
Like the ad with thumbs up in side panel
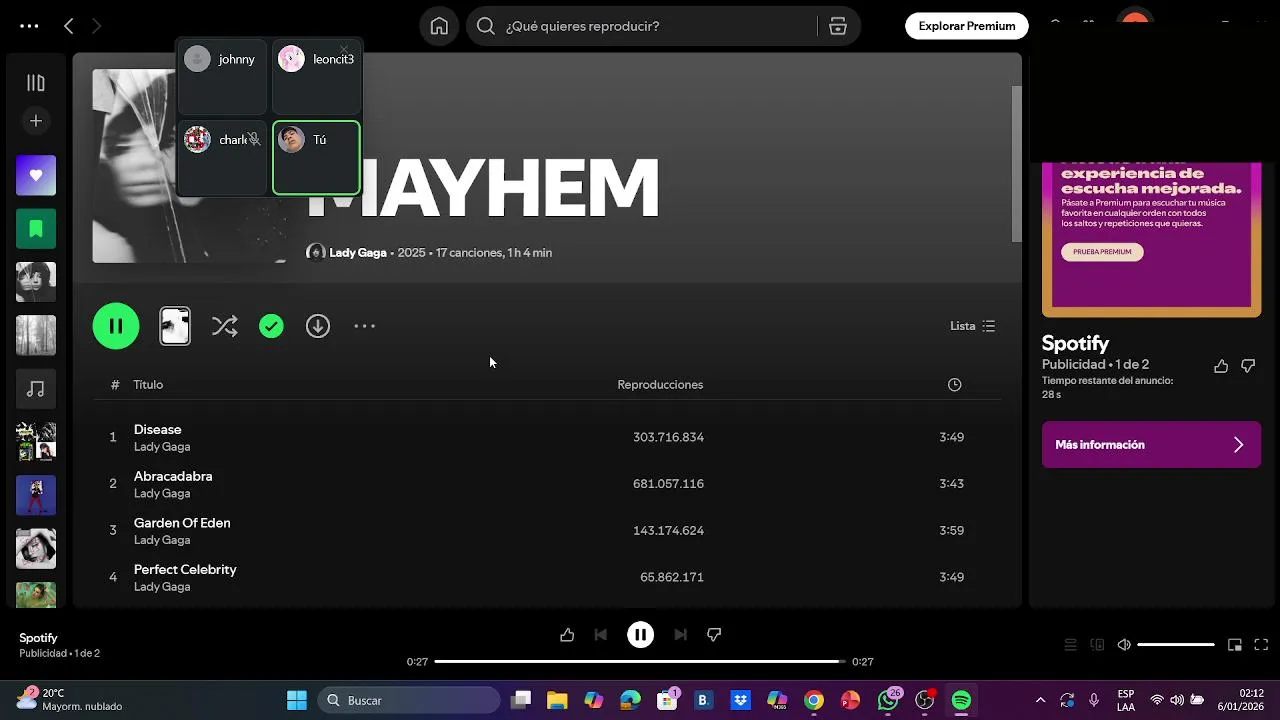pyautogui.click(x=1221, y=366)
